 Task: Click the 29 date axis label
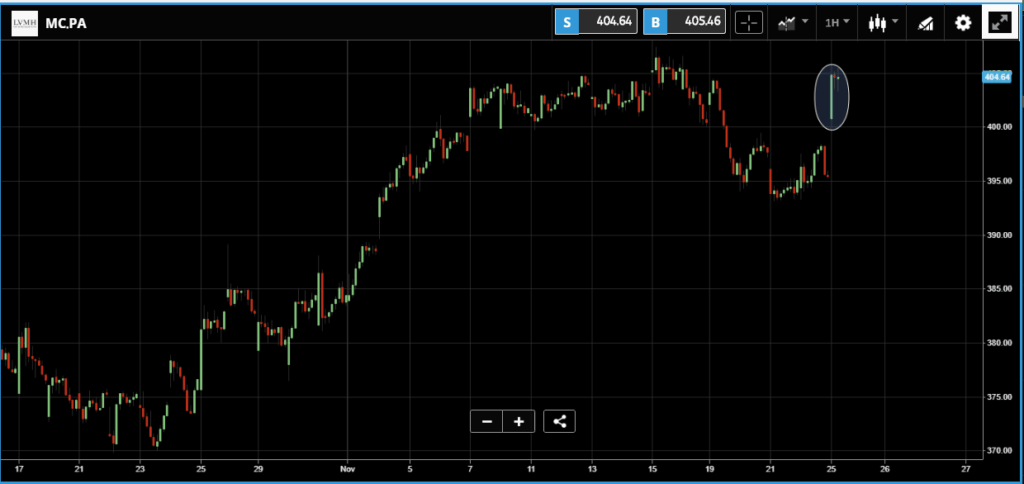258,468
